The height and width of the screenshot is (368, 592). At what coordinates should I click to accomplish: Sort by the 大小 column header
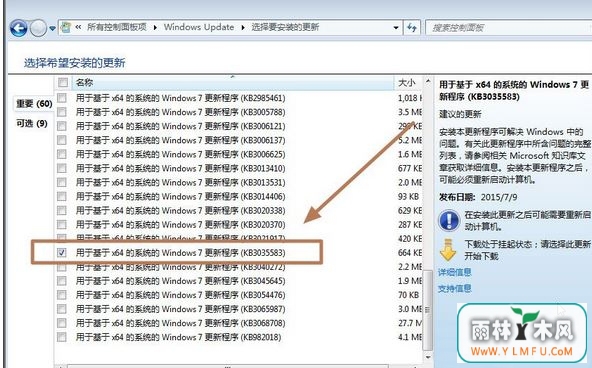tap(408, 82)
